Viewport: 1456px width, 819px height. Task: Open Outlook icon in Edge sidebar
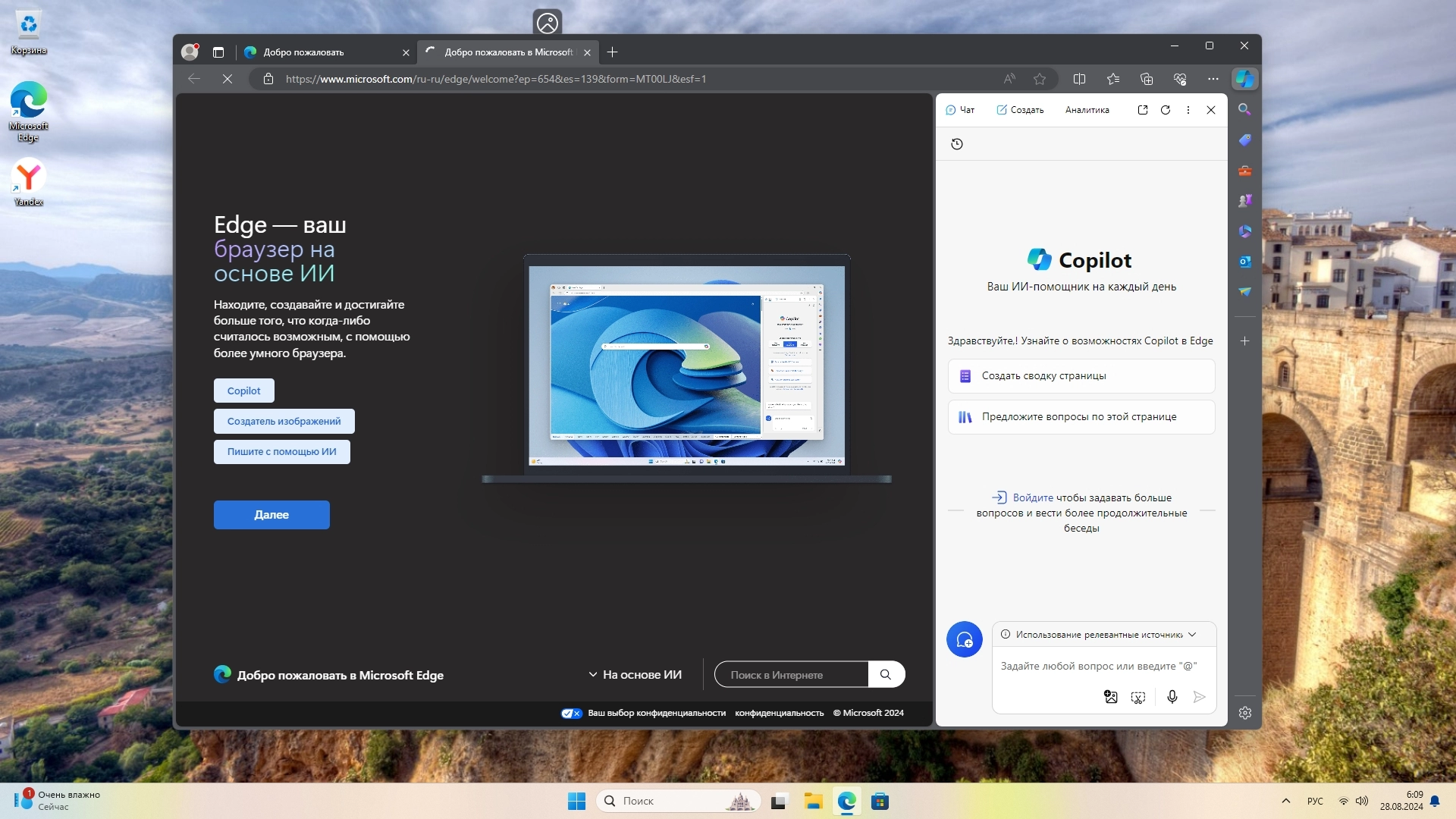(x=1244, y=262)
